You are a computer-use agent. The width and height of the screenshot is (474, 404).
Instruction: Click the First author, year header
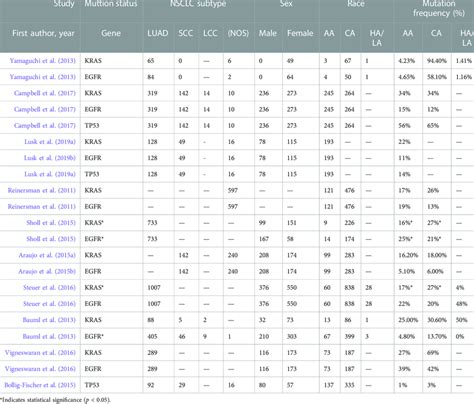tap(43, 33)
